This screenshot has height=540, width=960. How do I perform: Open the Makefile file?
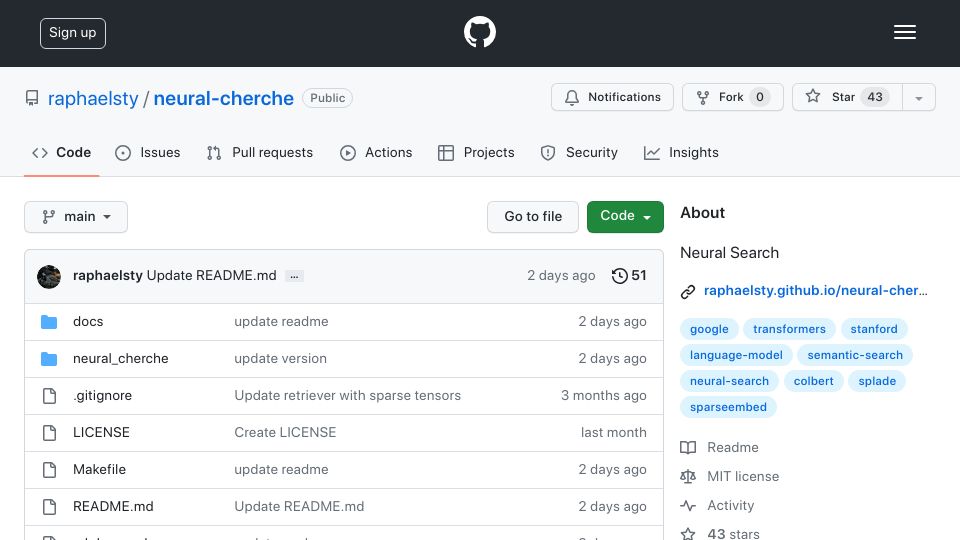pyautogui.click(x=99, y=470)
